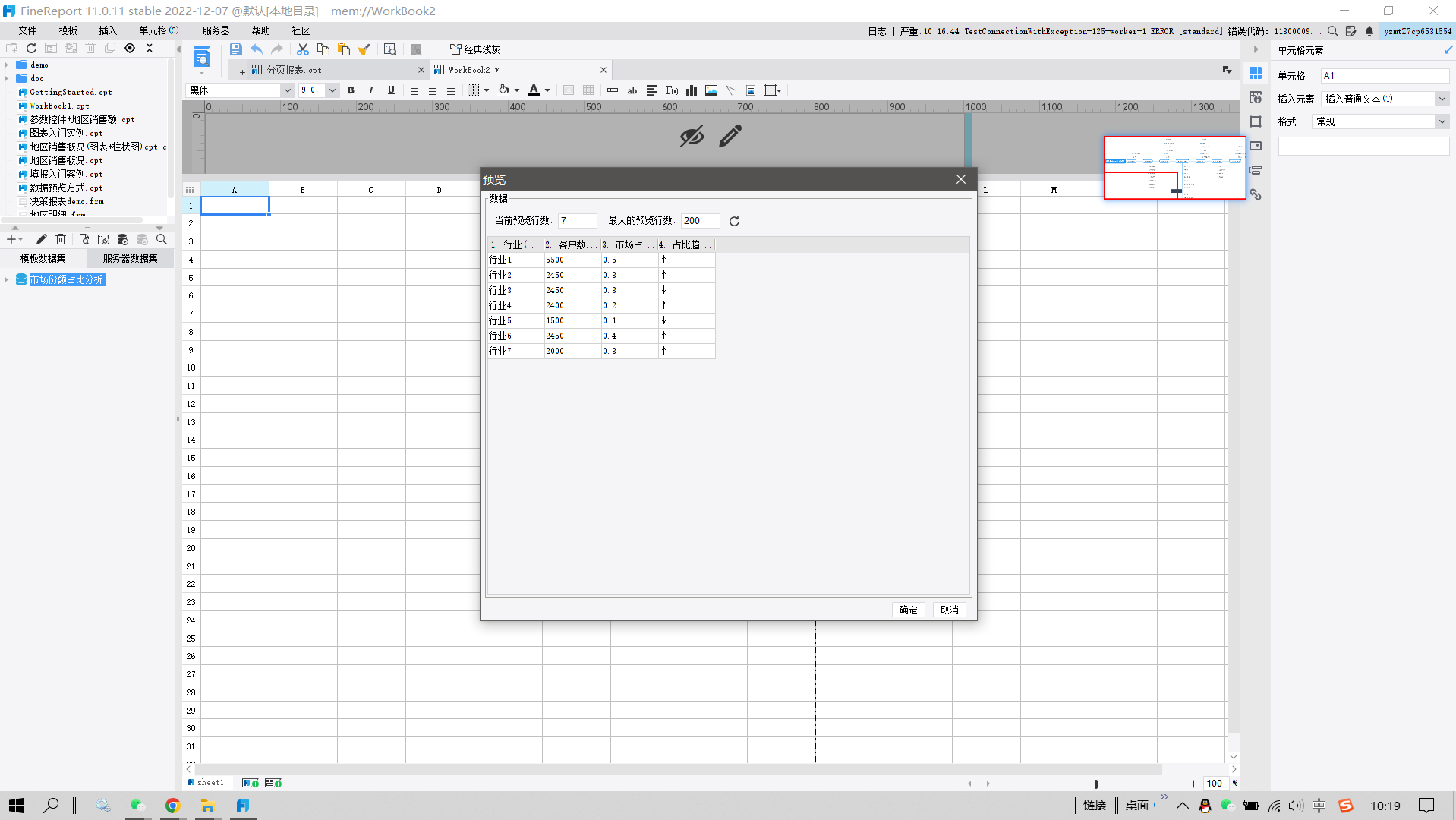Open the 模板 menu
The width and height of the screenshot is (1456, 820).
68,30
